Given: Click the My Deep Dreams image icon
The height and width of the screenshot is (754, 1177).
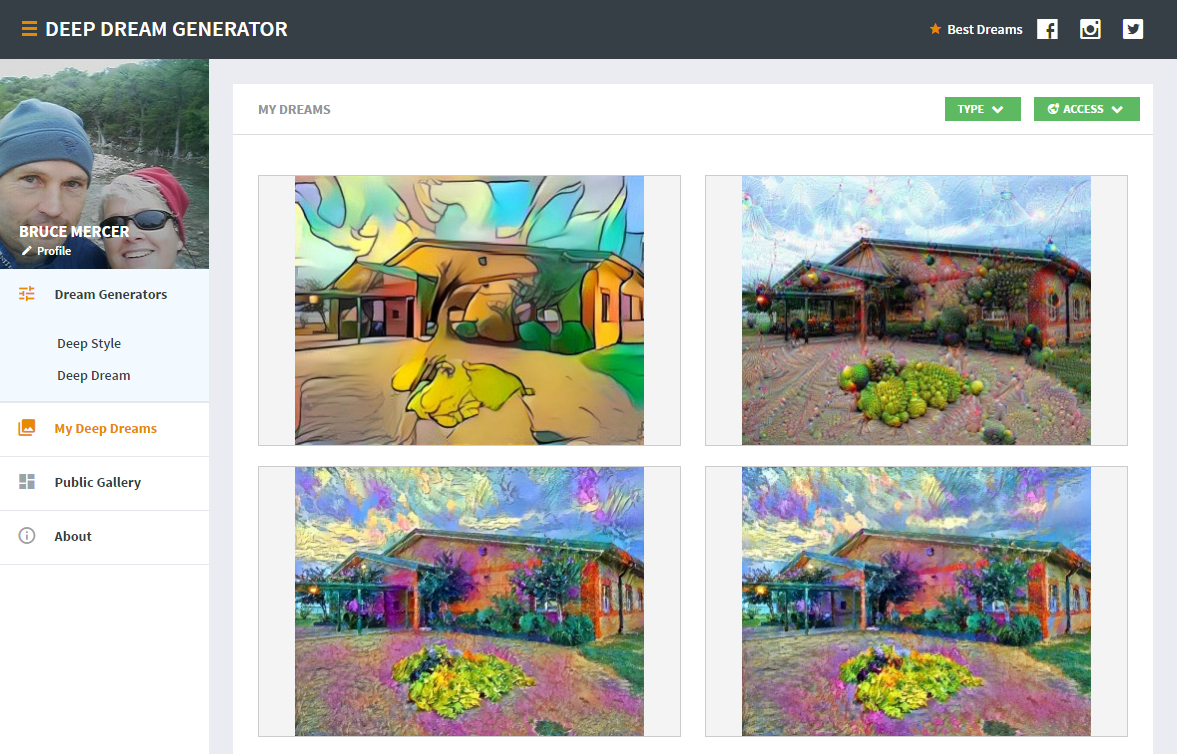Looking at the screenshot, I should (x=27, y=427).
